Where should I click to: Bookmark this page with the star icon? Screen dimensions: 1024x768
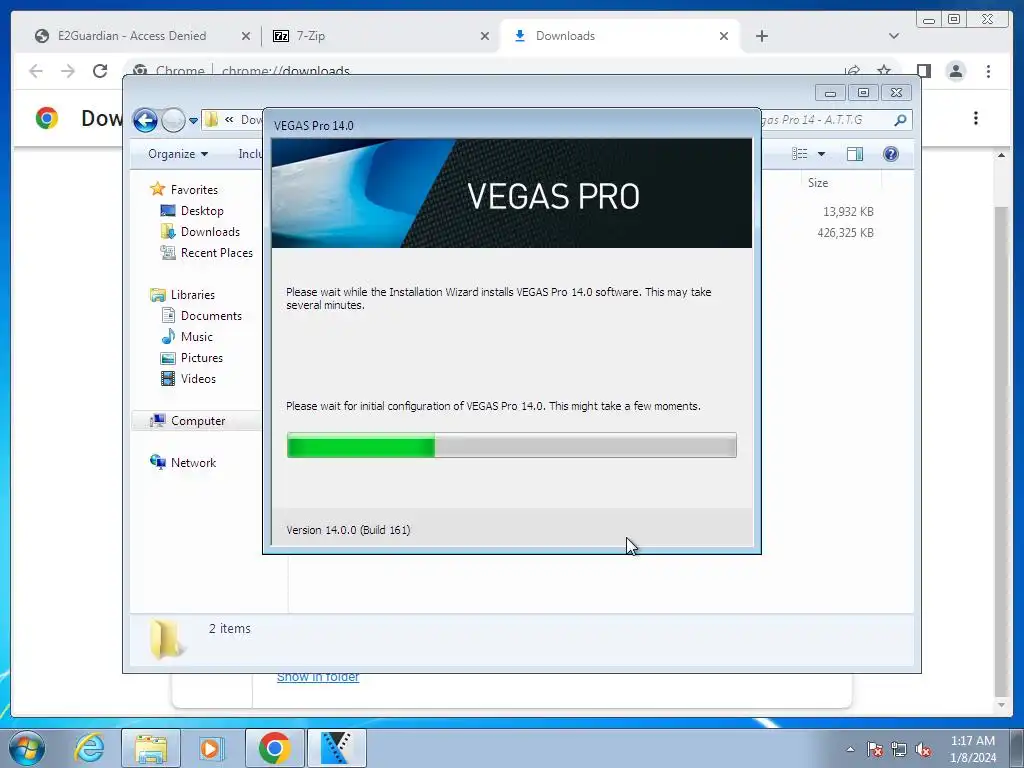(884, 70)
